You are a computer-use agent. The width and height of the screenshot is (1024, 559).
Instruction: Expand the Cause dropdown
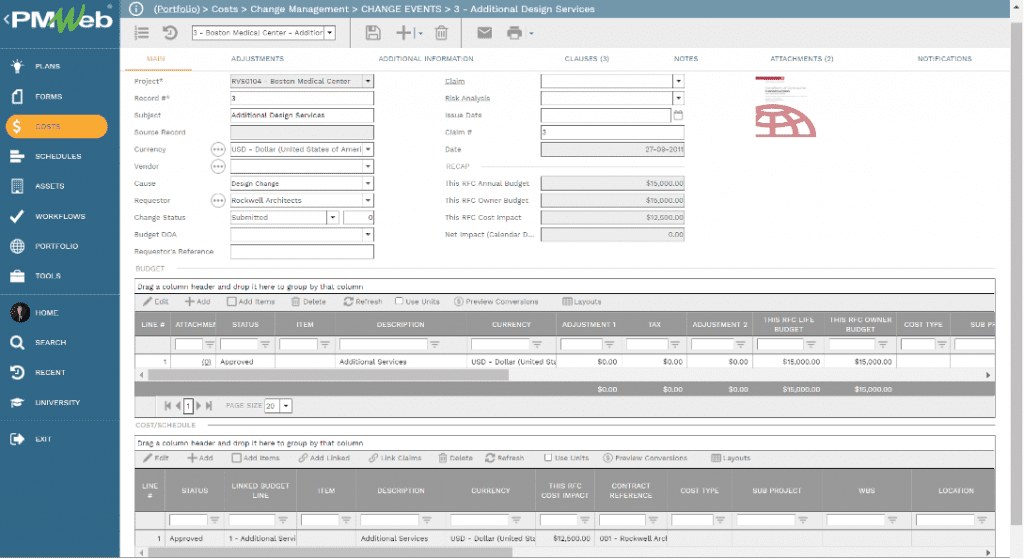click(368, 184)
